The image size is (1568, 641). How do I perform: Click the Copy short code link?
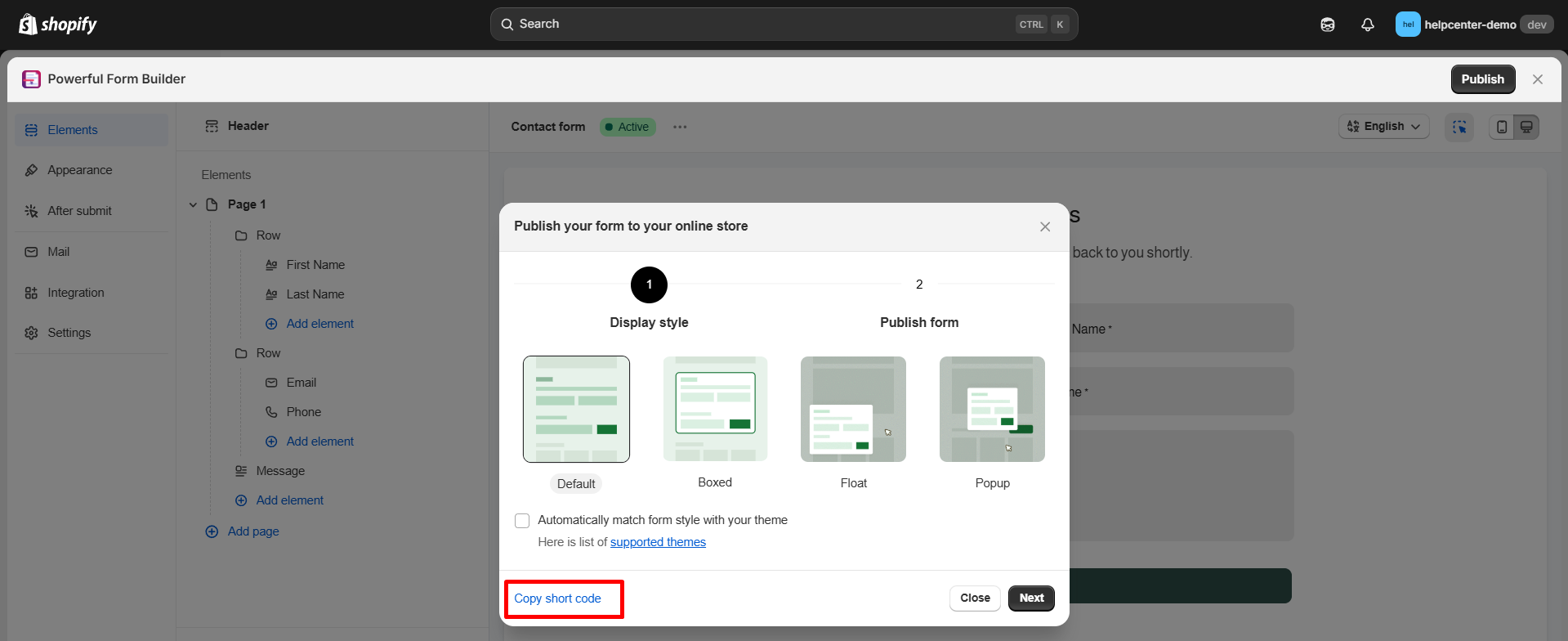557,598
